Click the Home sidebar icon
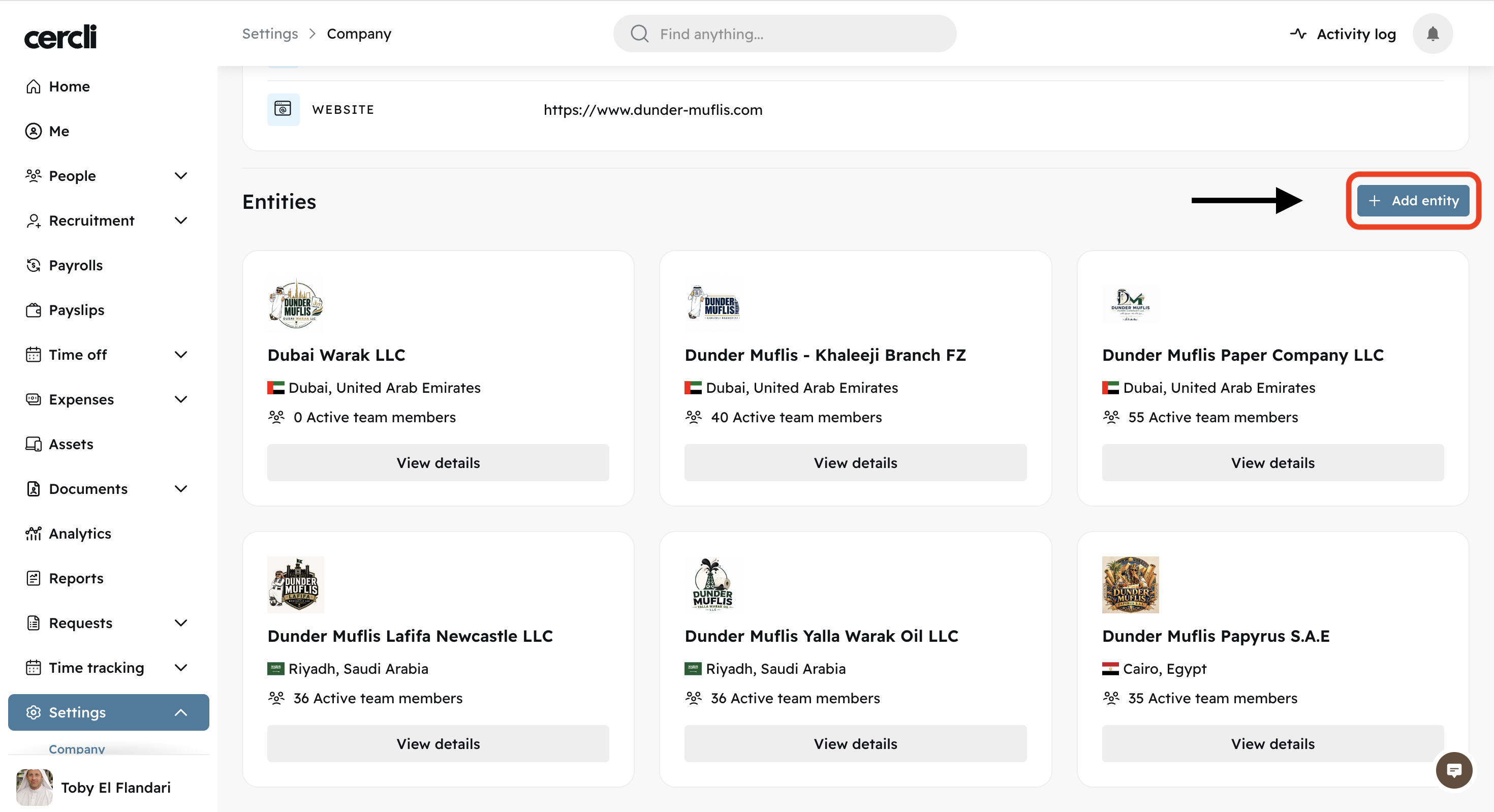Image resolution: width=1494 pixels, height=812 pixels. click(x=34, y=86)
